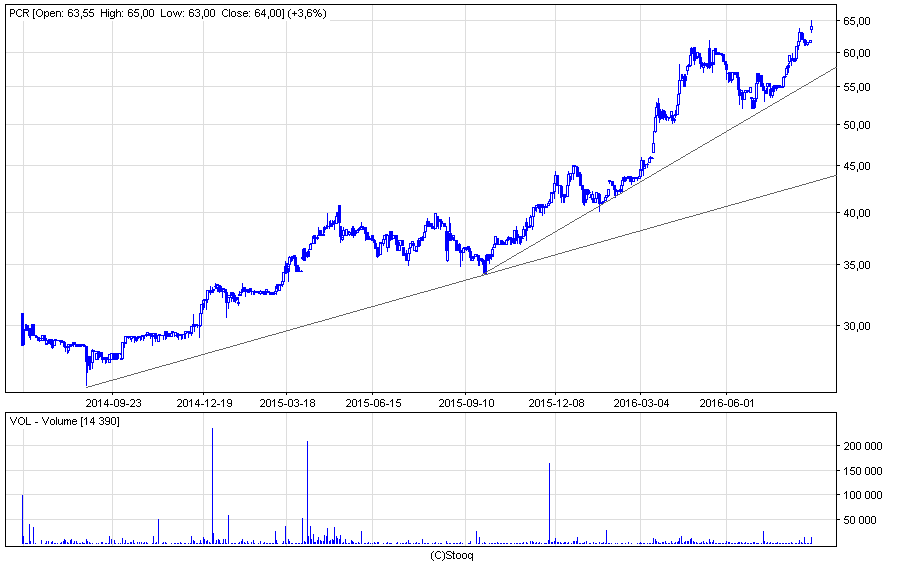The width and height of the screenshot is (900, 563).
Task: Click the 55,00 price axis label
Action: 856,87
